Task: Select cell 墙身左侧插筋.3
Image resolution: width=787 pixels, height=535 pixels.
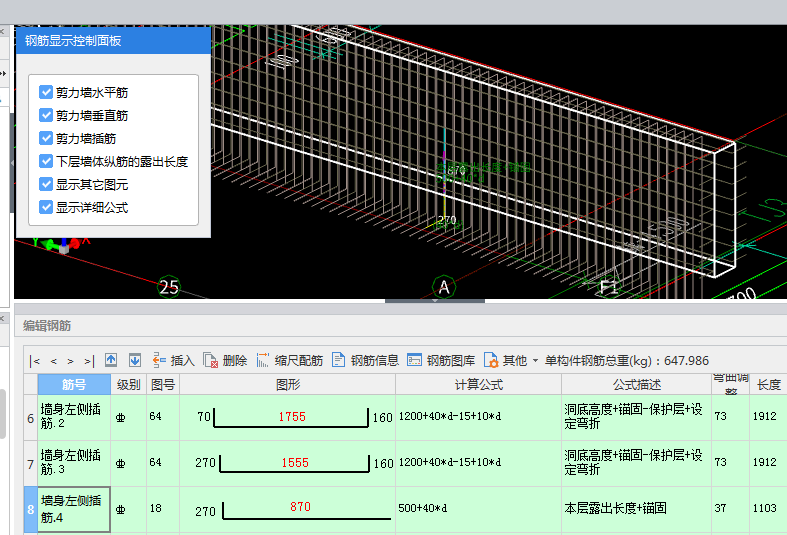Action: click(x=74, y=463)
